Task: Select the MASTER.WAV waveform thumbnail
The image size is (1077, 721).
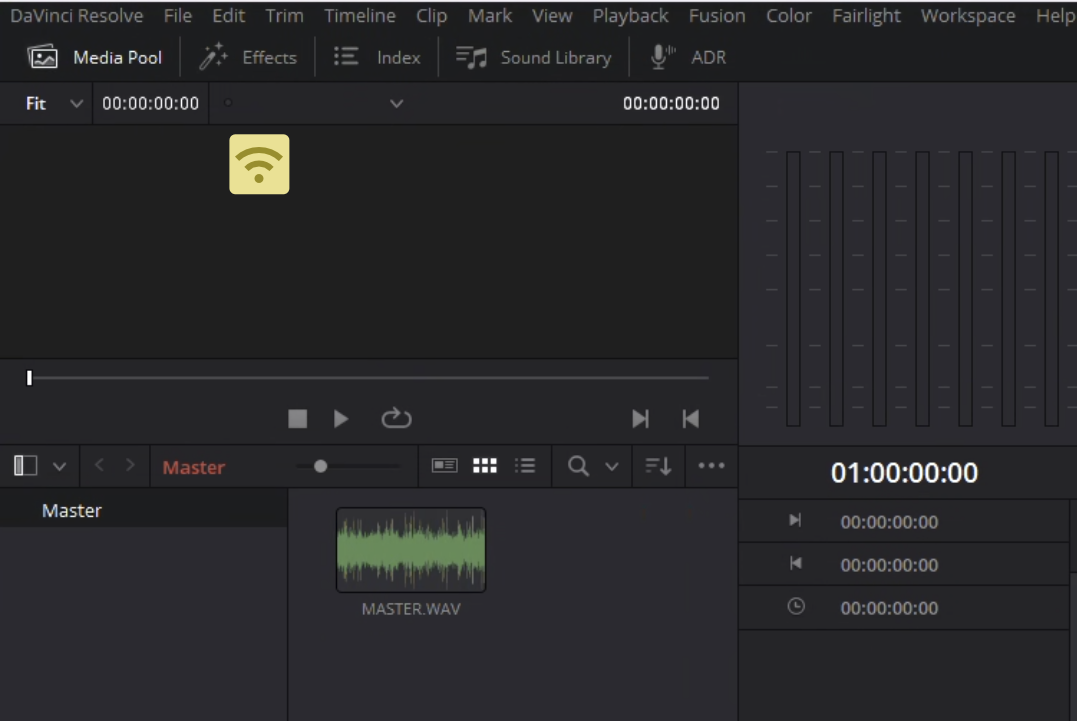Action: [411, 550]
